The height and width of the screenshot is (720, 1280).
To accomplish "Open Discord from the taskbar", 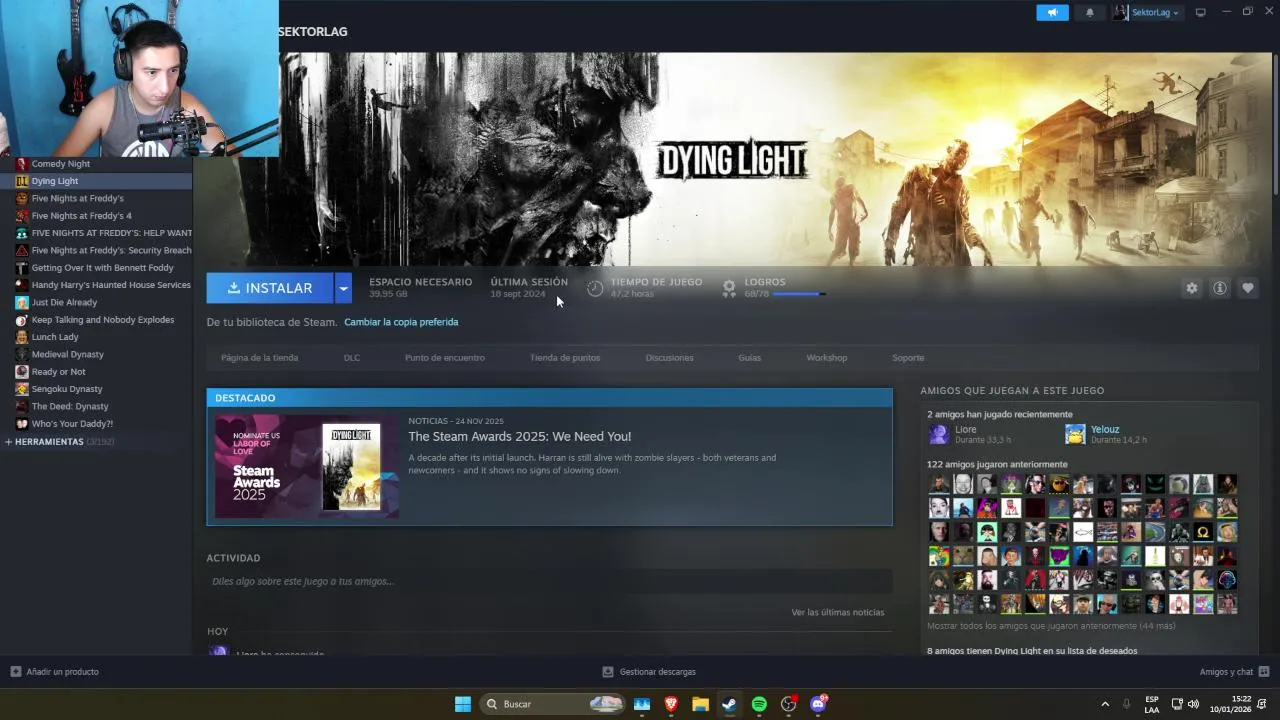I will pyautogui.click(x=818, y=704).
